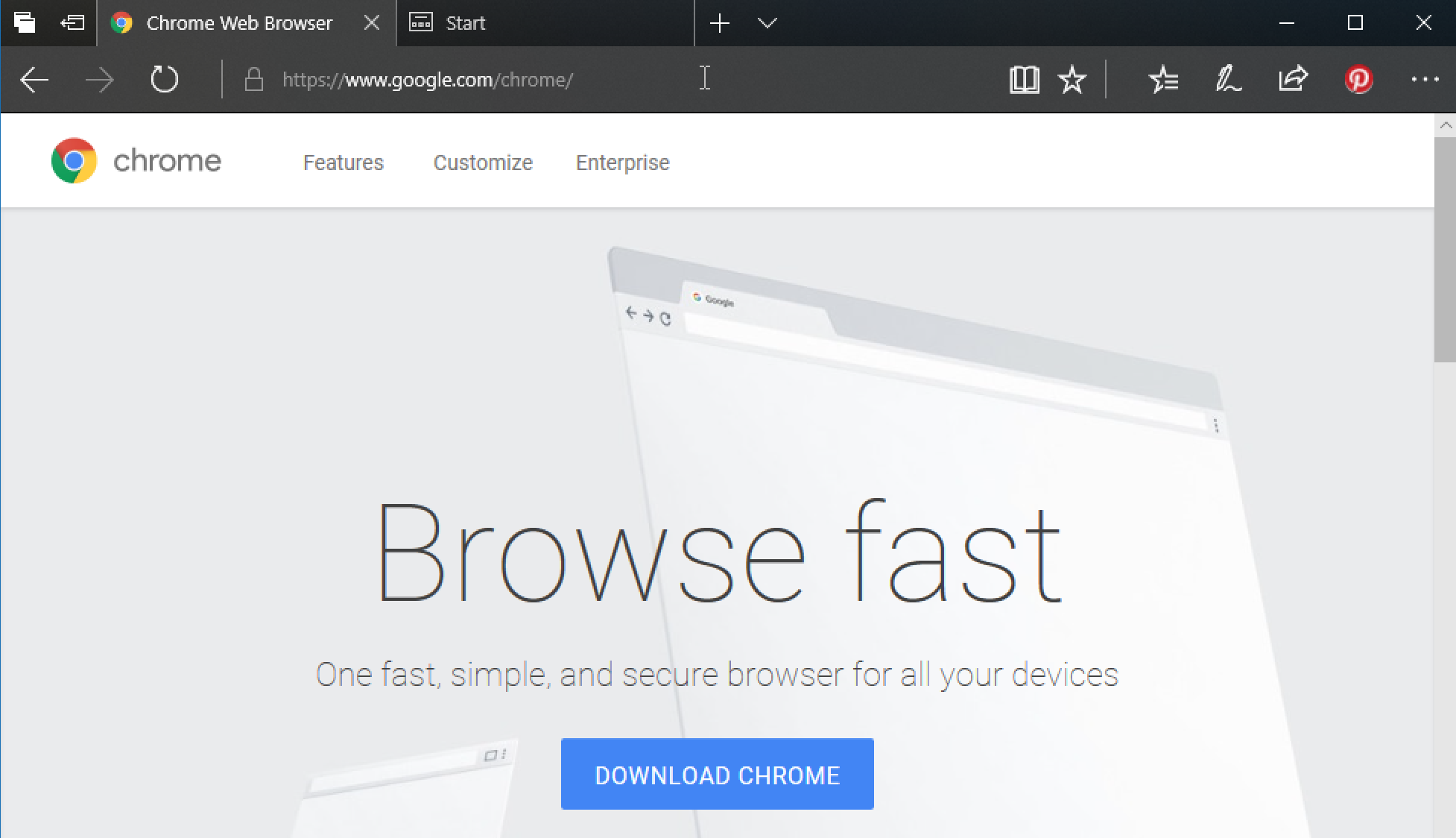Click the scrollbar up arrow
This screenshot has width=1456, height=838.
click(1446, 125)
